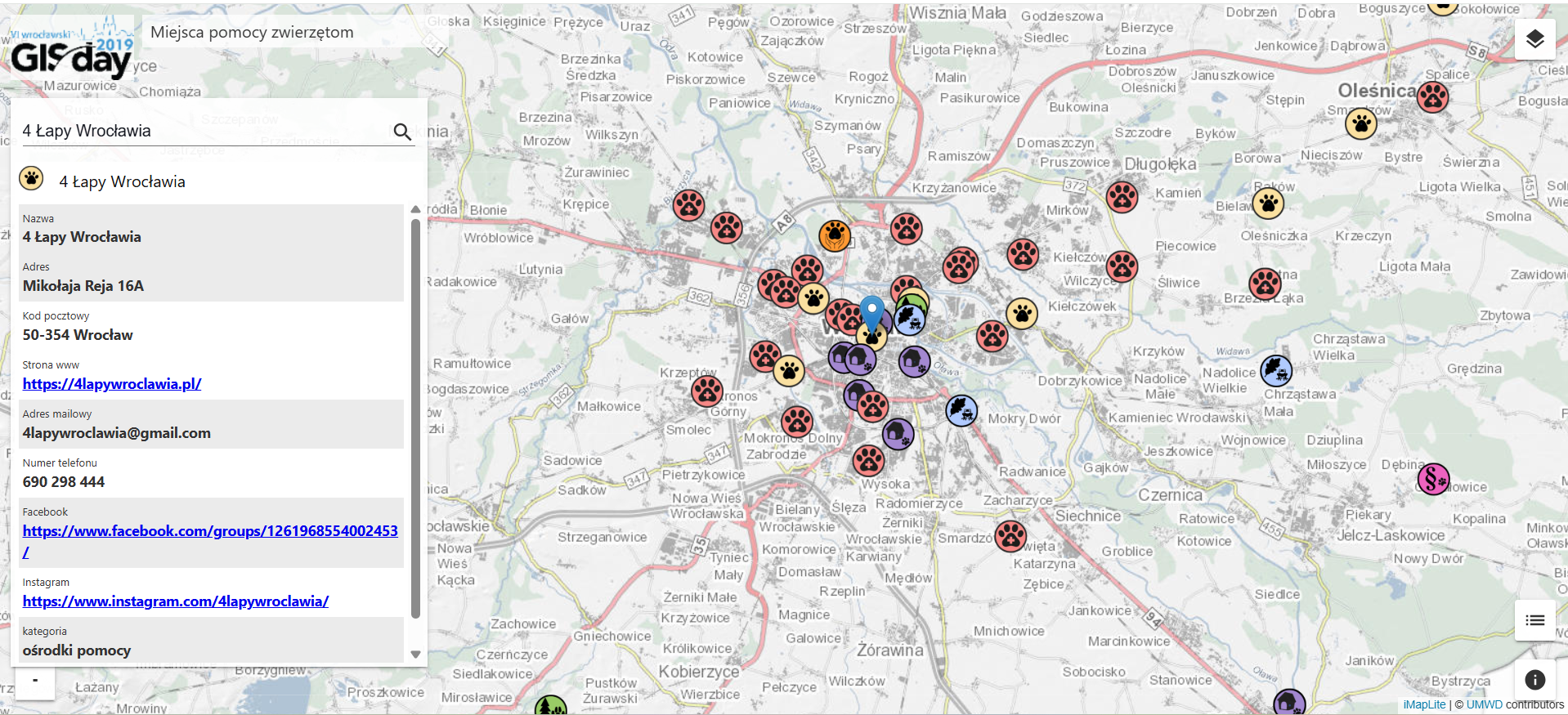Viewport: 1568px width, 715px height.
Task: Open the 4lapywroclawia.pl website link
Action: 112,384
